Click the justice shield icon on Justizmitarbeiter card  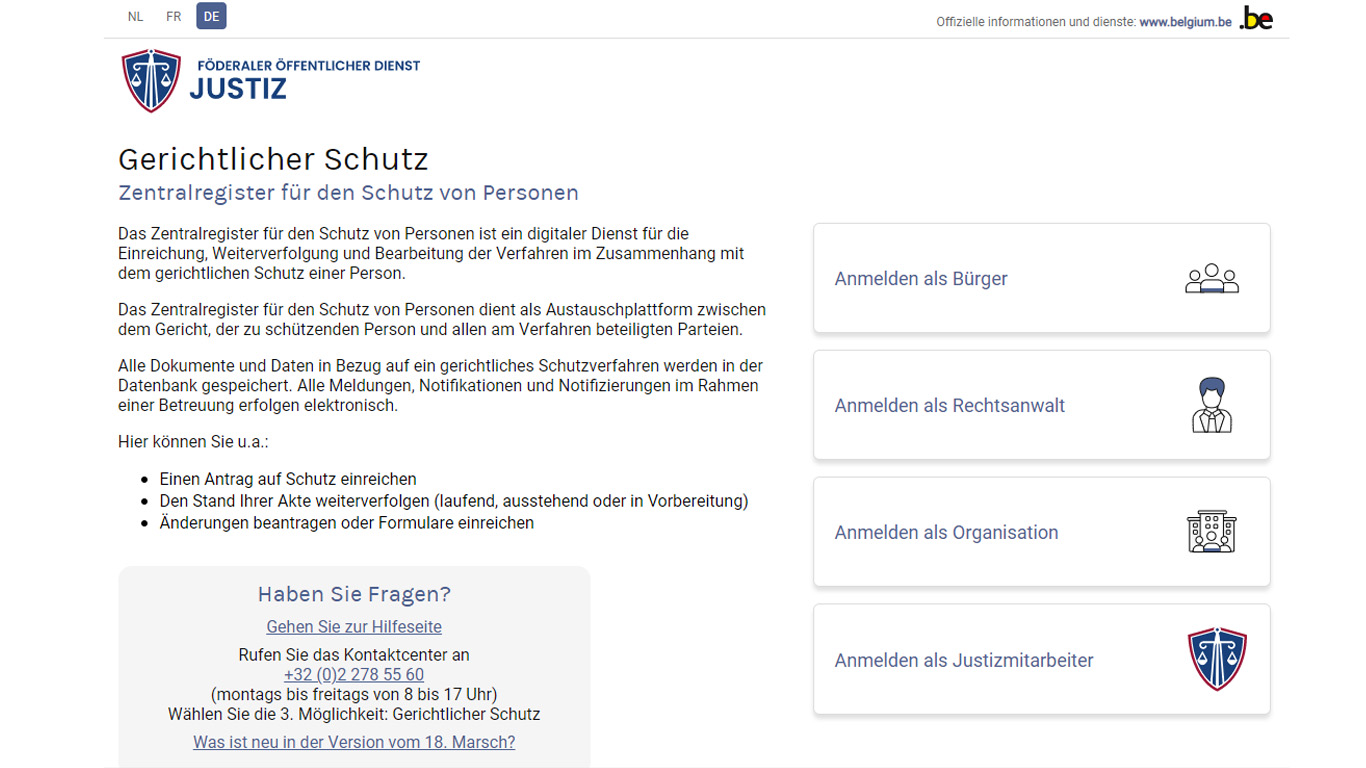(x=1216, y=659)
